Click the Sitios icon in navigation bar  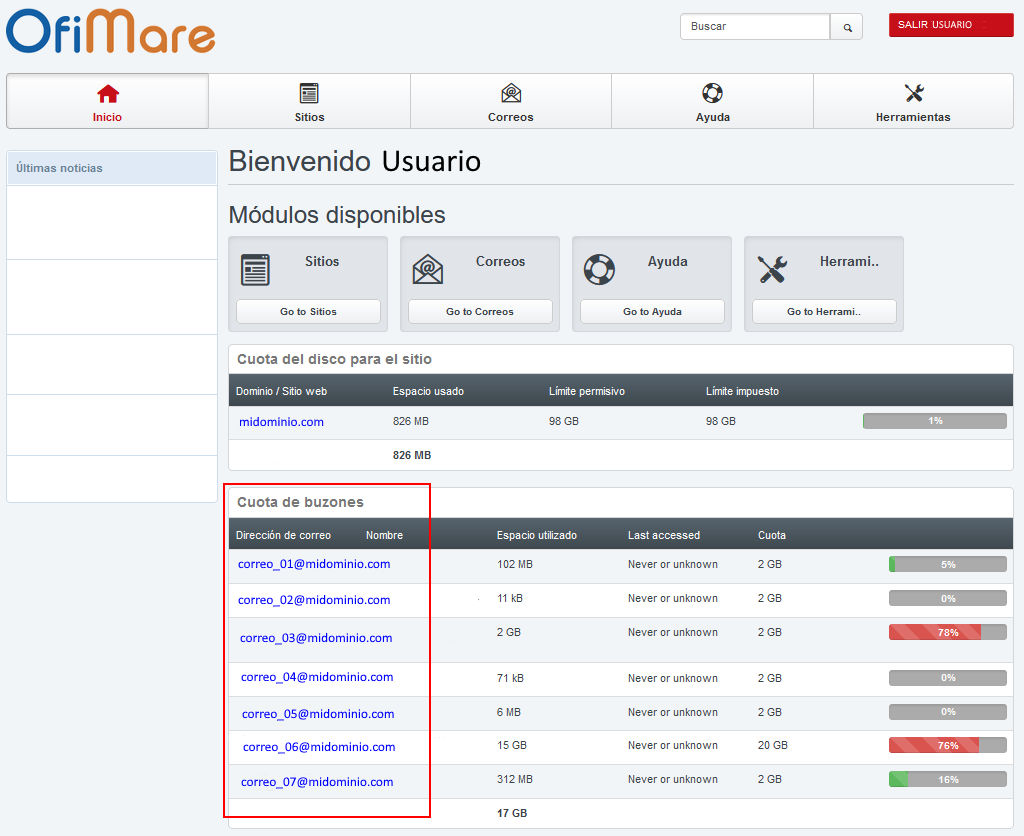(309, 93)
